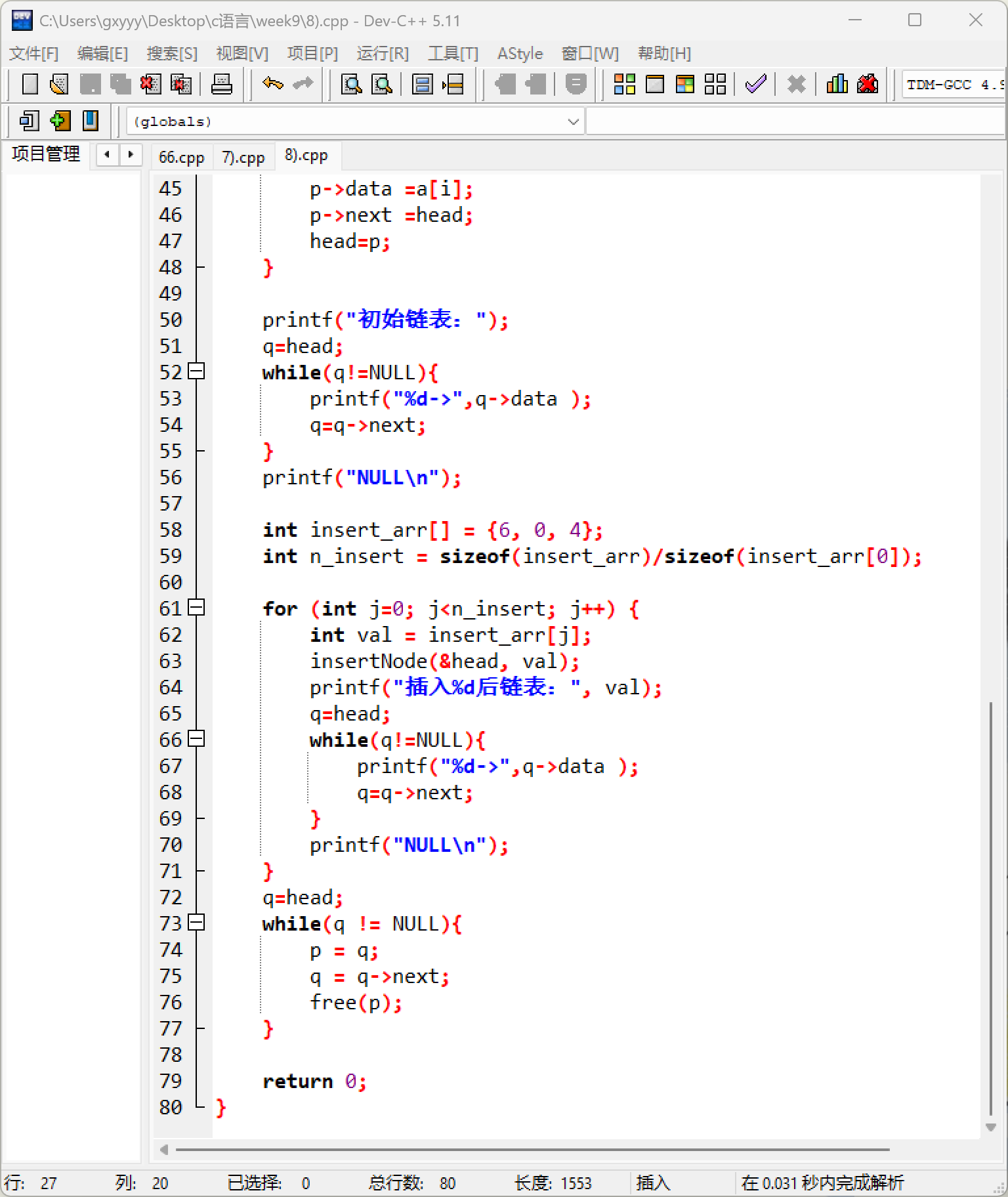Screen dimensions: 1008x1197
Task: Click the vertical scrollbar down arrow
Action: 991,1127
